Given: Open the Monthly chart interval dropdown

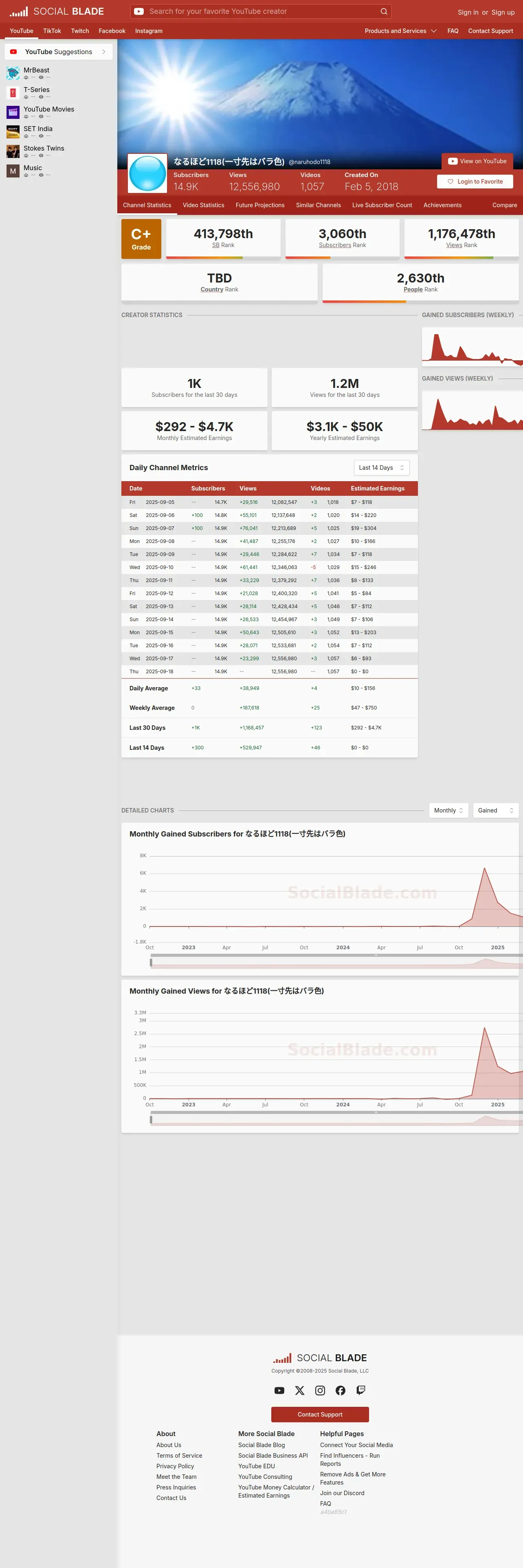Looking at the screenshot, I should (x=449, y=810).
